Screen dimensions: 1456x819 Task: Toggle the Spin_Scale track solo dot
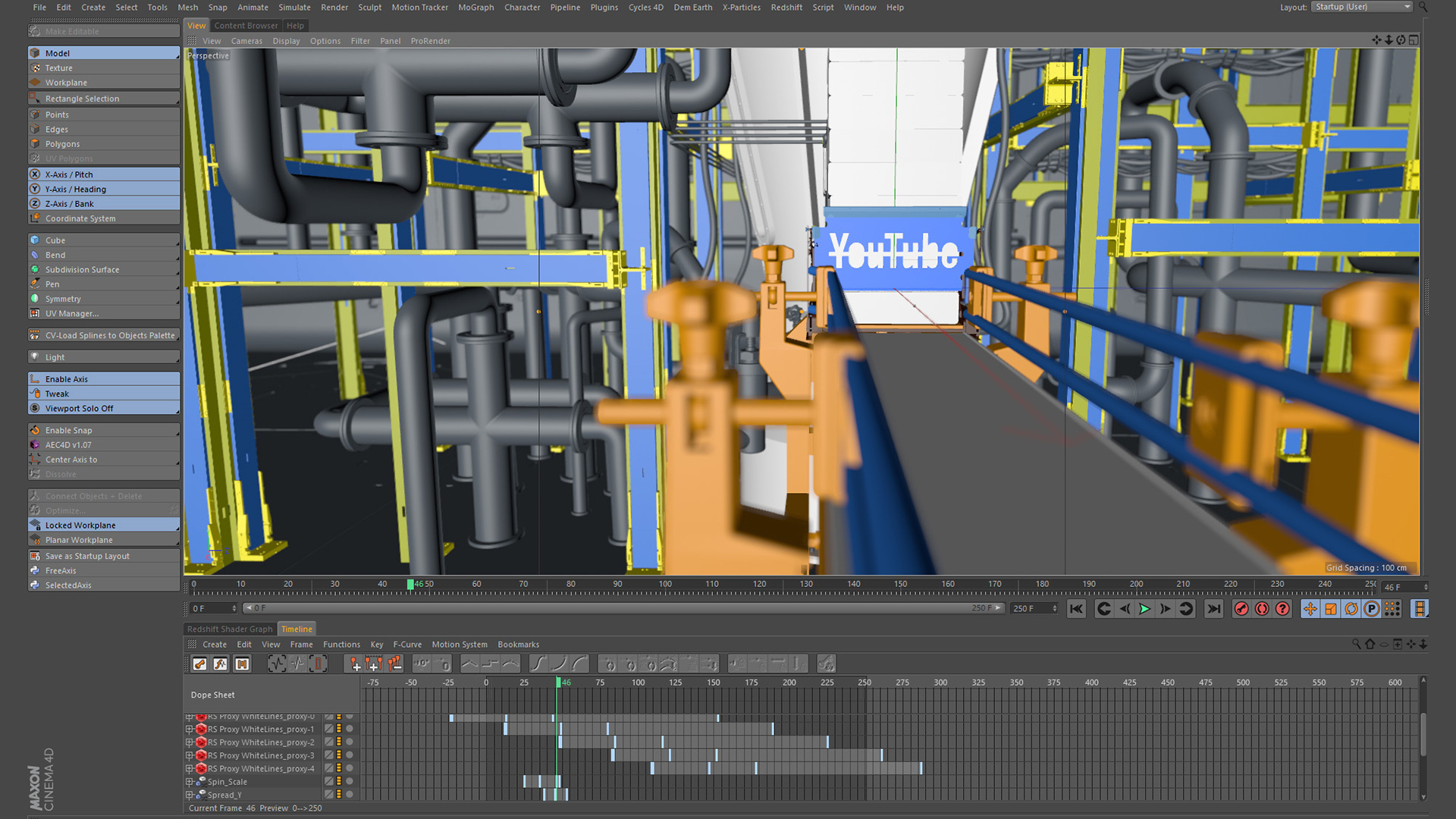pos(350,781)
